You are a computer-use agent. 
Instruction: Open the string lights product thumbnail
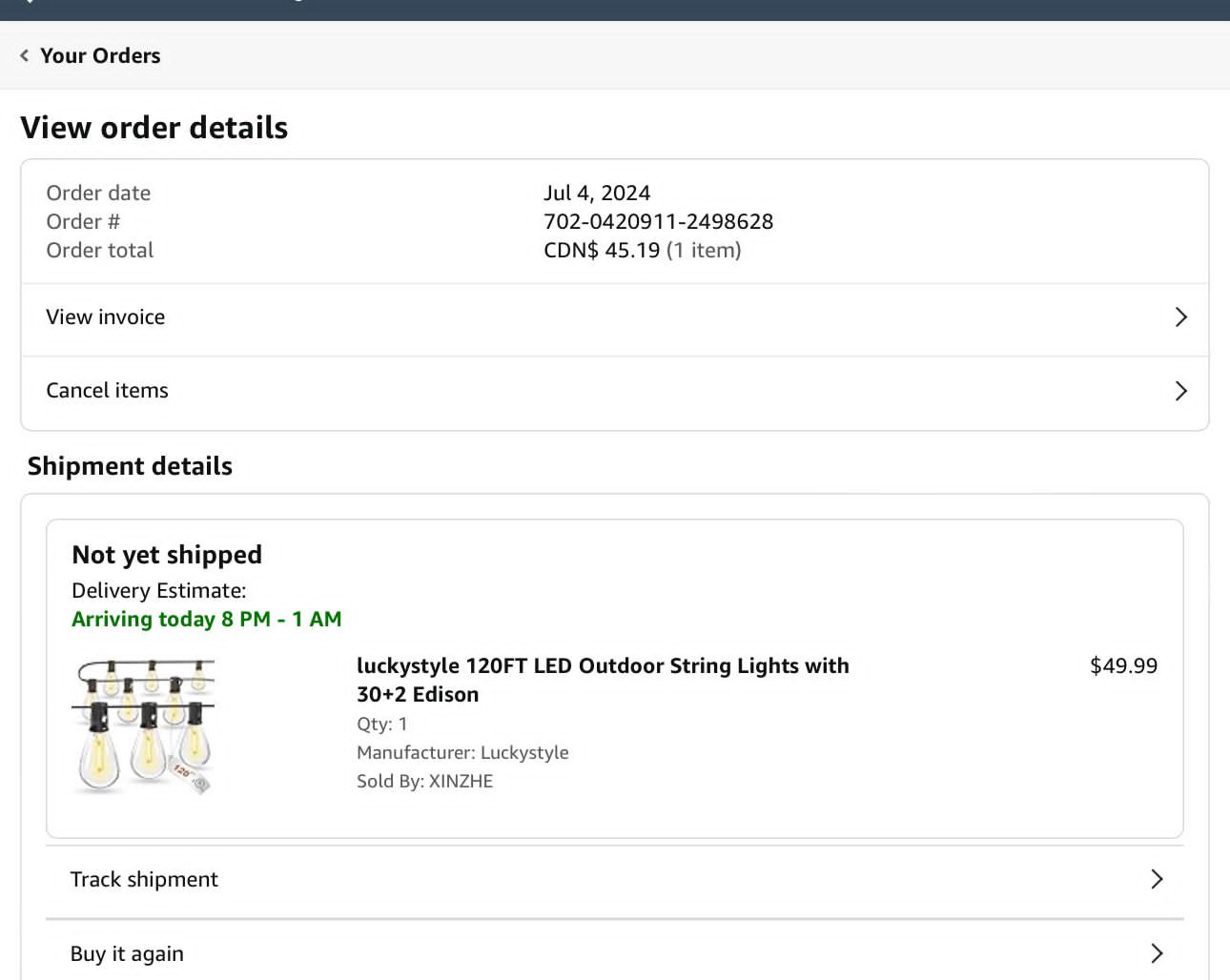pos(143,725)
